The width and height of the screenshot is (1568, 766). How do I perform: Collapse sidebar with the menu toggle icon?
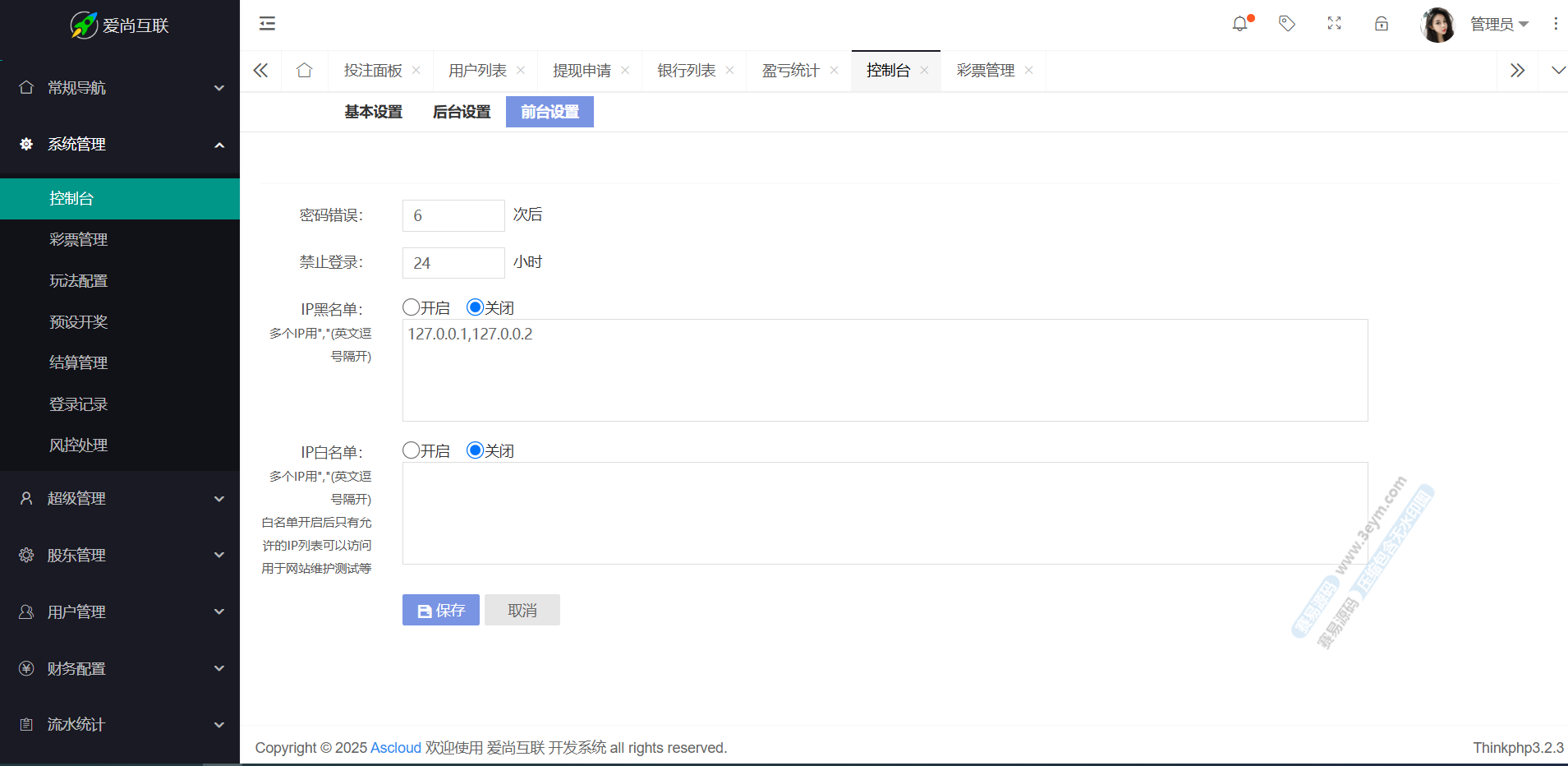(x=267, y=24)
